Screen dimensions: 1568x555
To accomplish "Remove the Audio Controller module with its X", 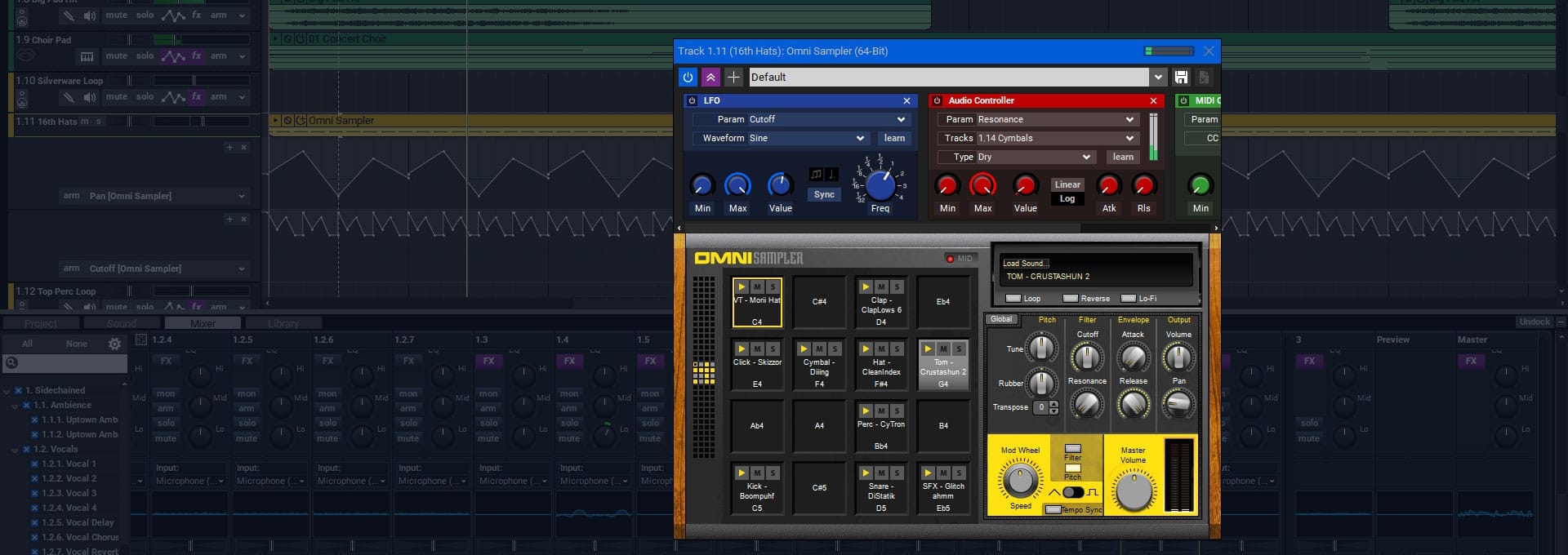I will point(1153,100).
